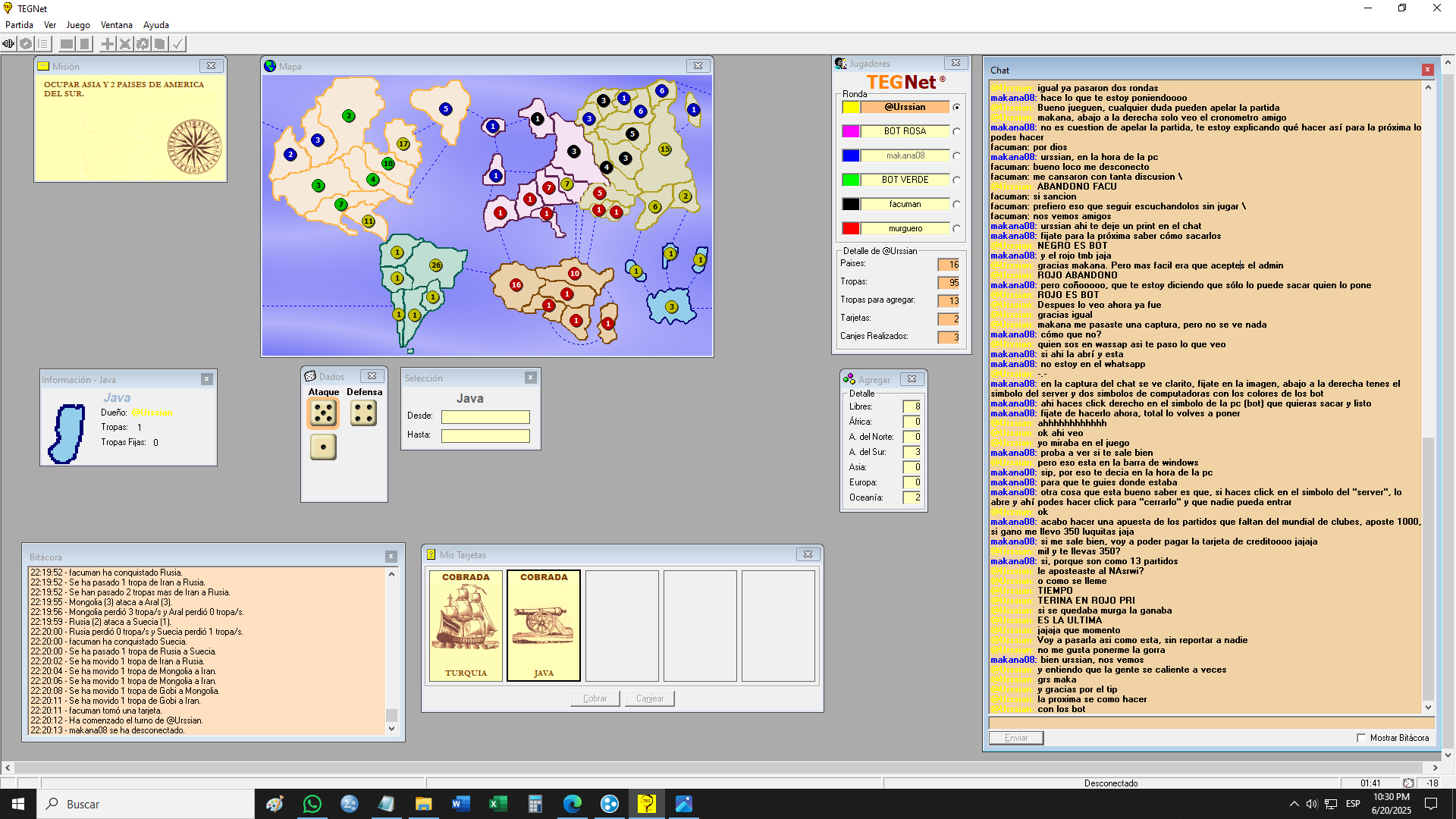
Task: Click the Chat scroll-down arrow
Action: (x=1428, y=708)
